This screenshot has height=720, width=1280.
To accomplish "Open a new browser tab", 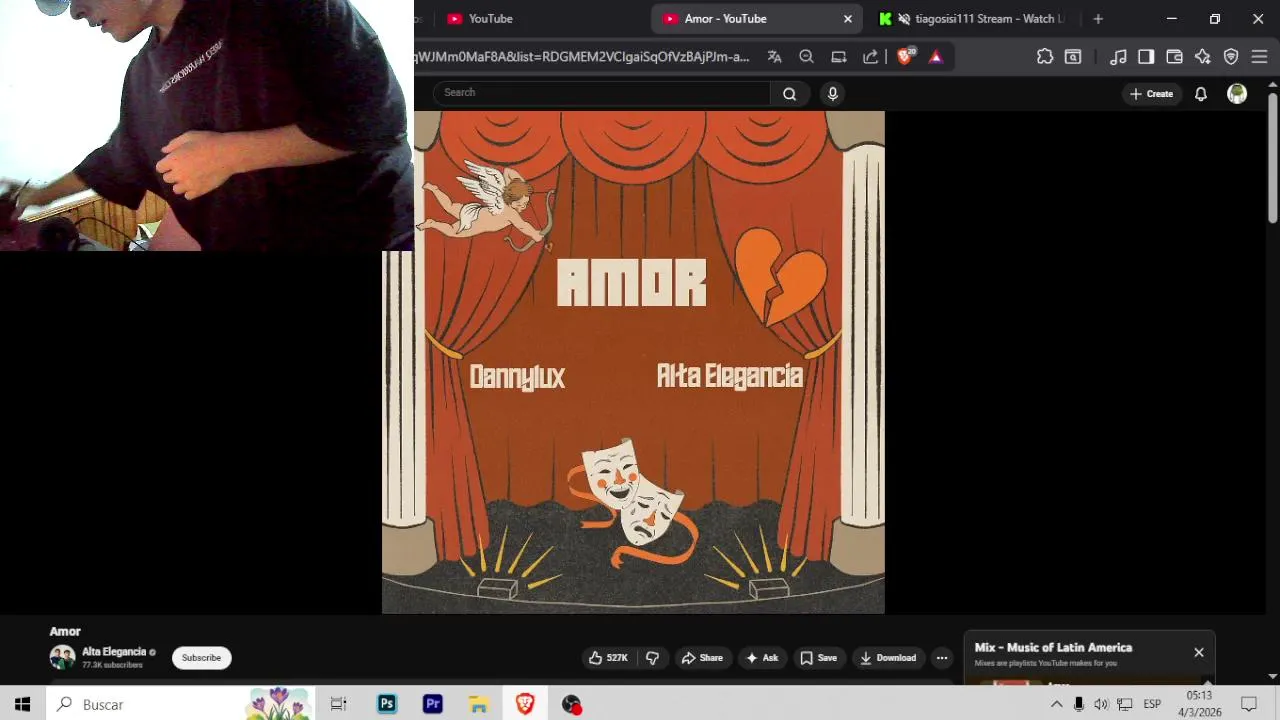I will click(1098, 19).
